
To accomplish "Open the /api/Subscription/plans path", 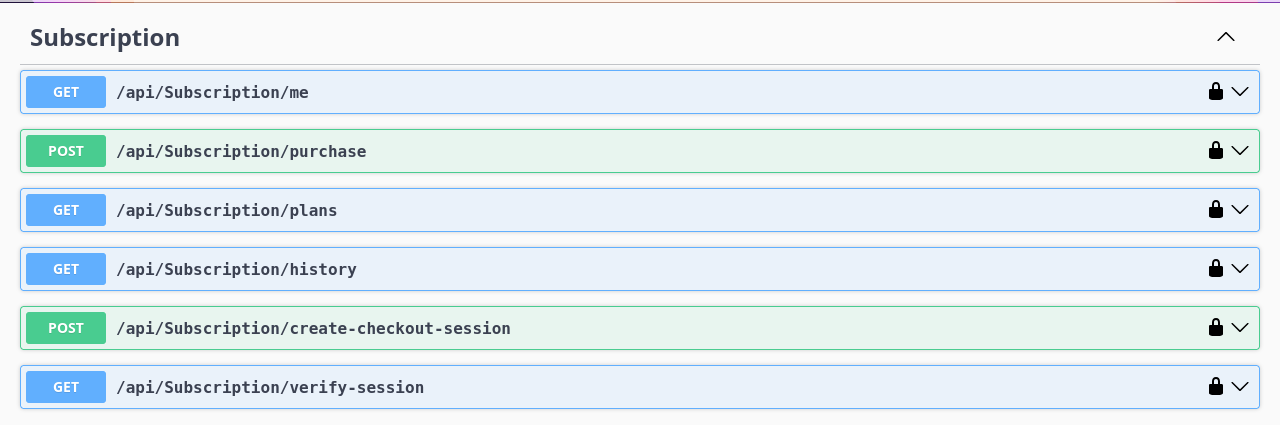I will pos(227,210).
